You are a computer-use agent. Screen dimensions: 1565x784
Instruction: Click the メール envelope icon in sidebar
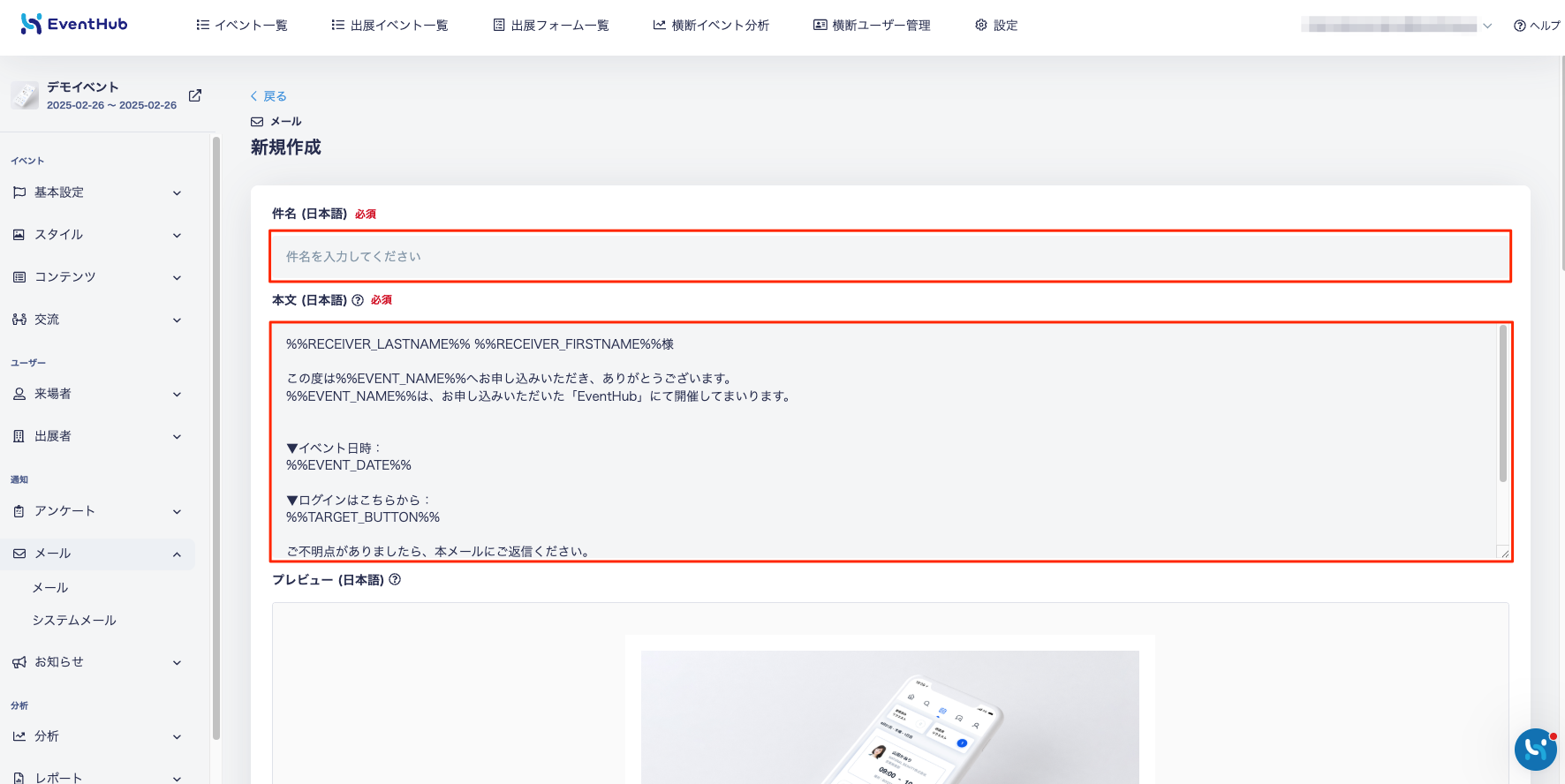click(x=19, y=554)
